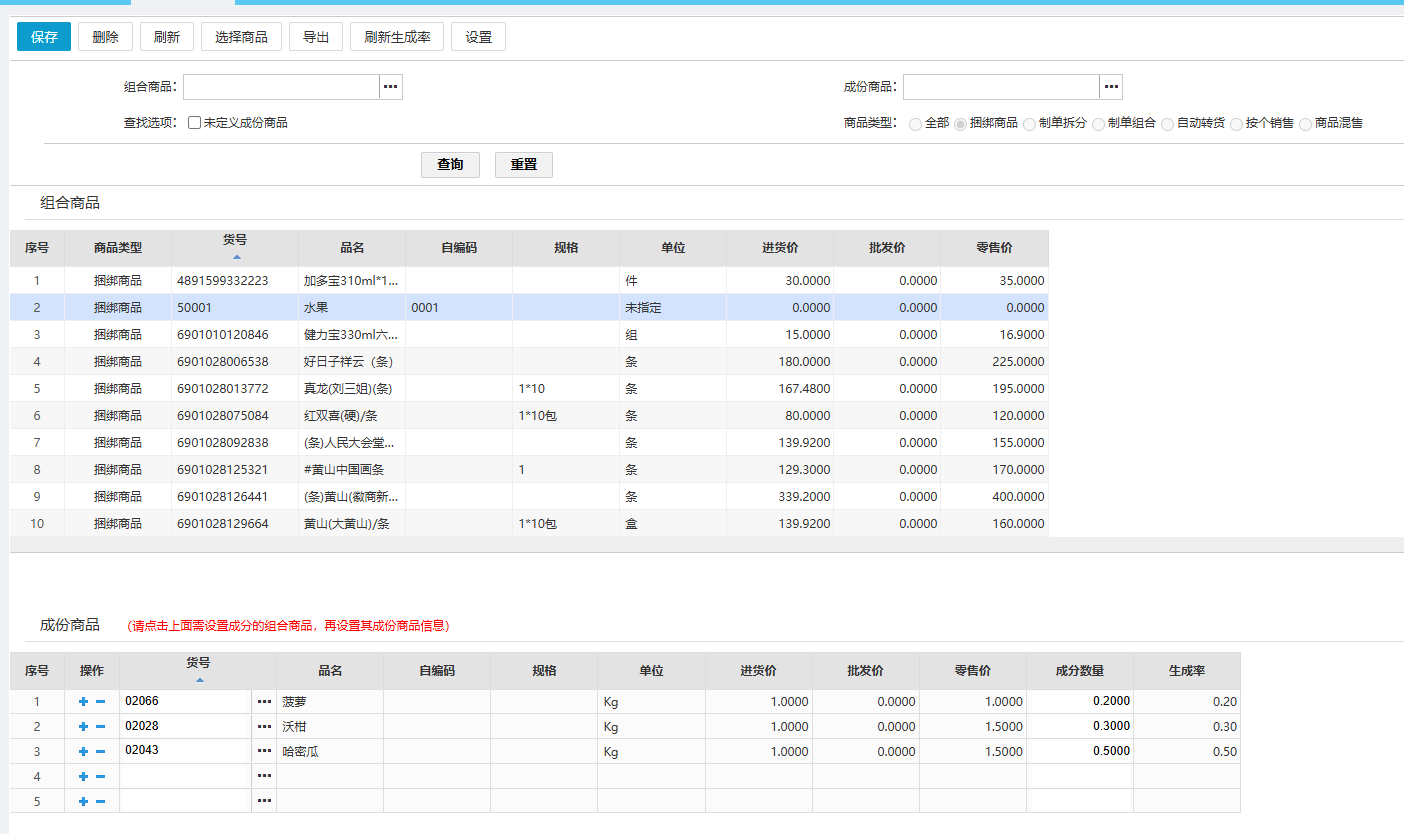Click plus icon in component row 1
The width and height of the screenshot is (1404, 834).
click(x=83, y=702)
